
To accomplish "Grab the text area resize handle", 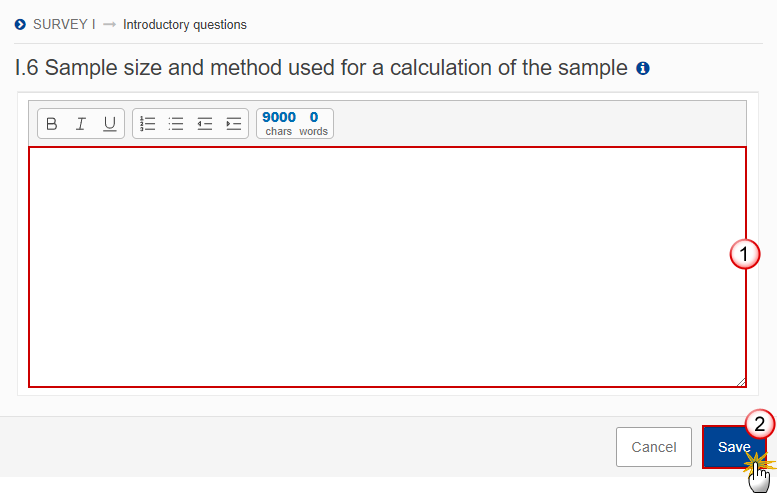I will tap(741, 382).
